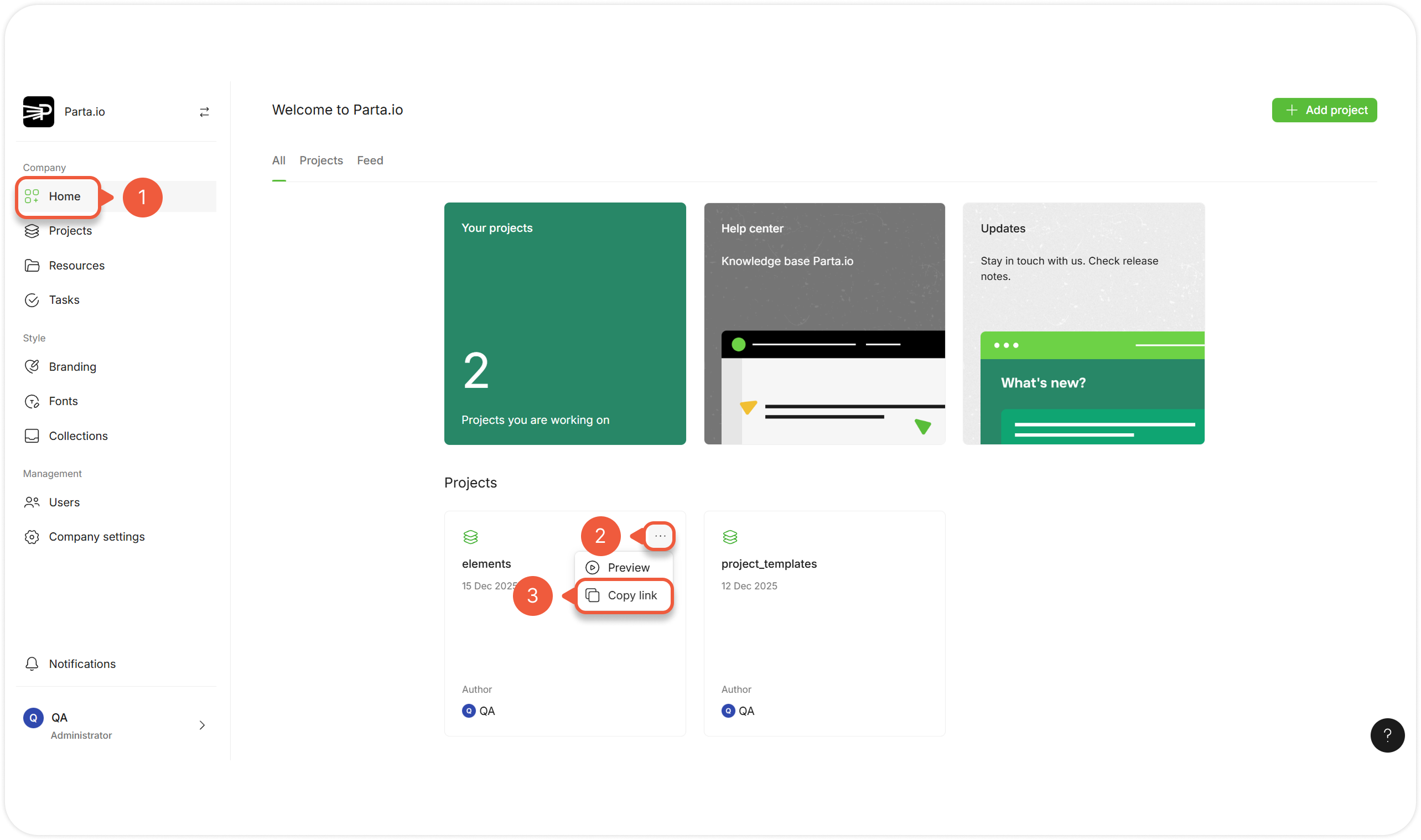Screen dimensions: 1421x840
Task: Expand the QA Administrator profile chevron
Action: pos(202,725)
